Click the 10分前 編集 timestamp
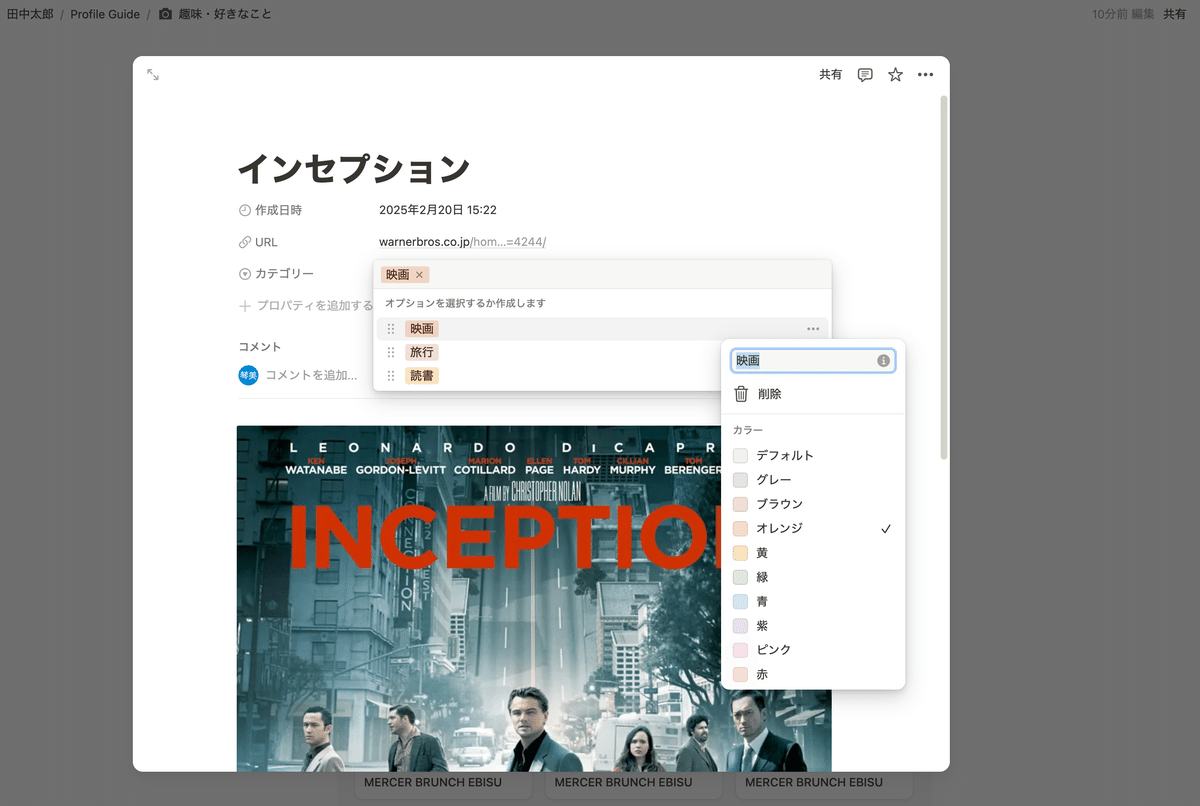The image size is (1200, 806). [x=1123, y=14]
